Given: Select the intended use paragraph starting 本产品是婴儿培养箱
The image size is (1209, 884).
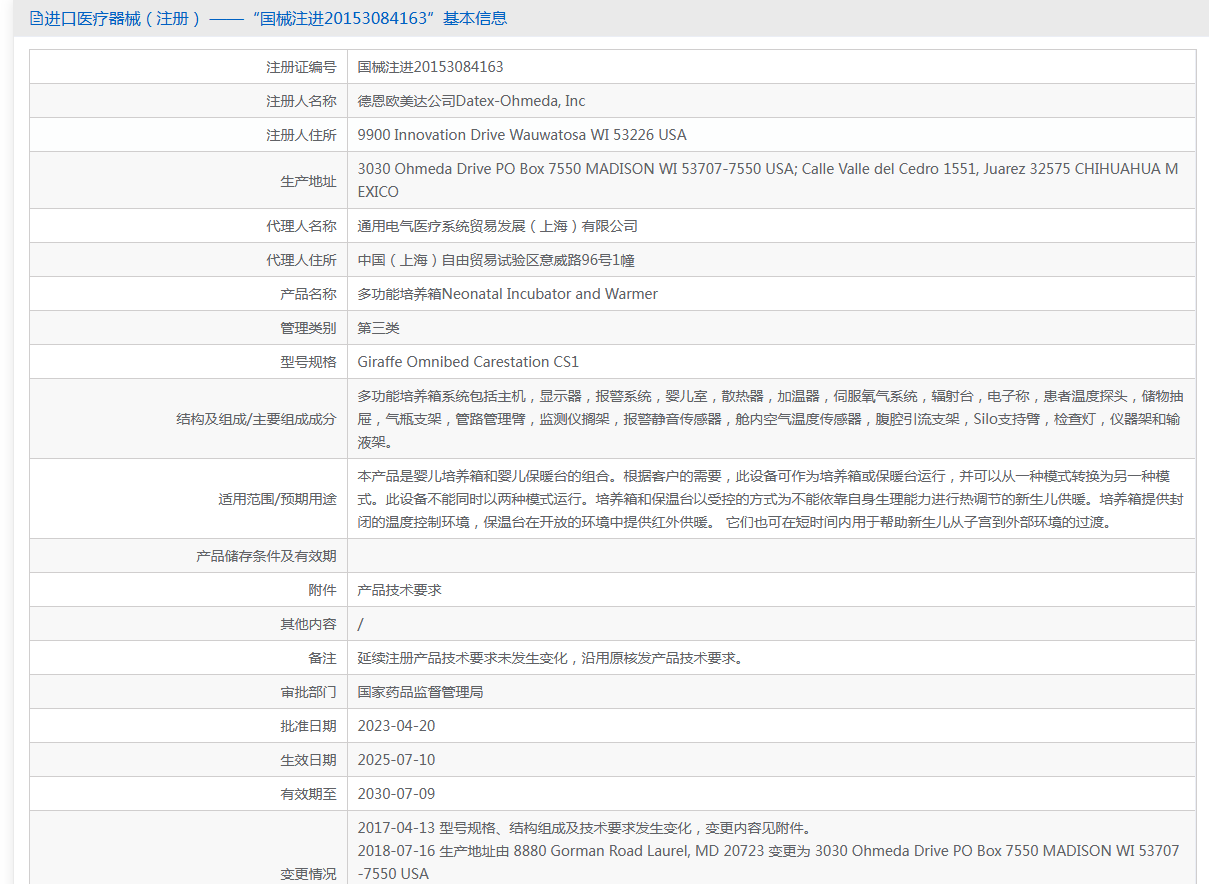Looking at the screenshot, I should pyautogui.click(x=772, y=498).
